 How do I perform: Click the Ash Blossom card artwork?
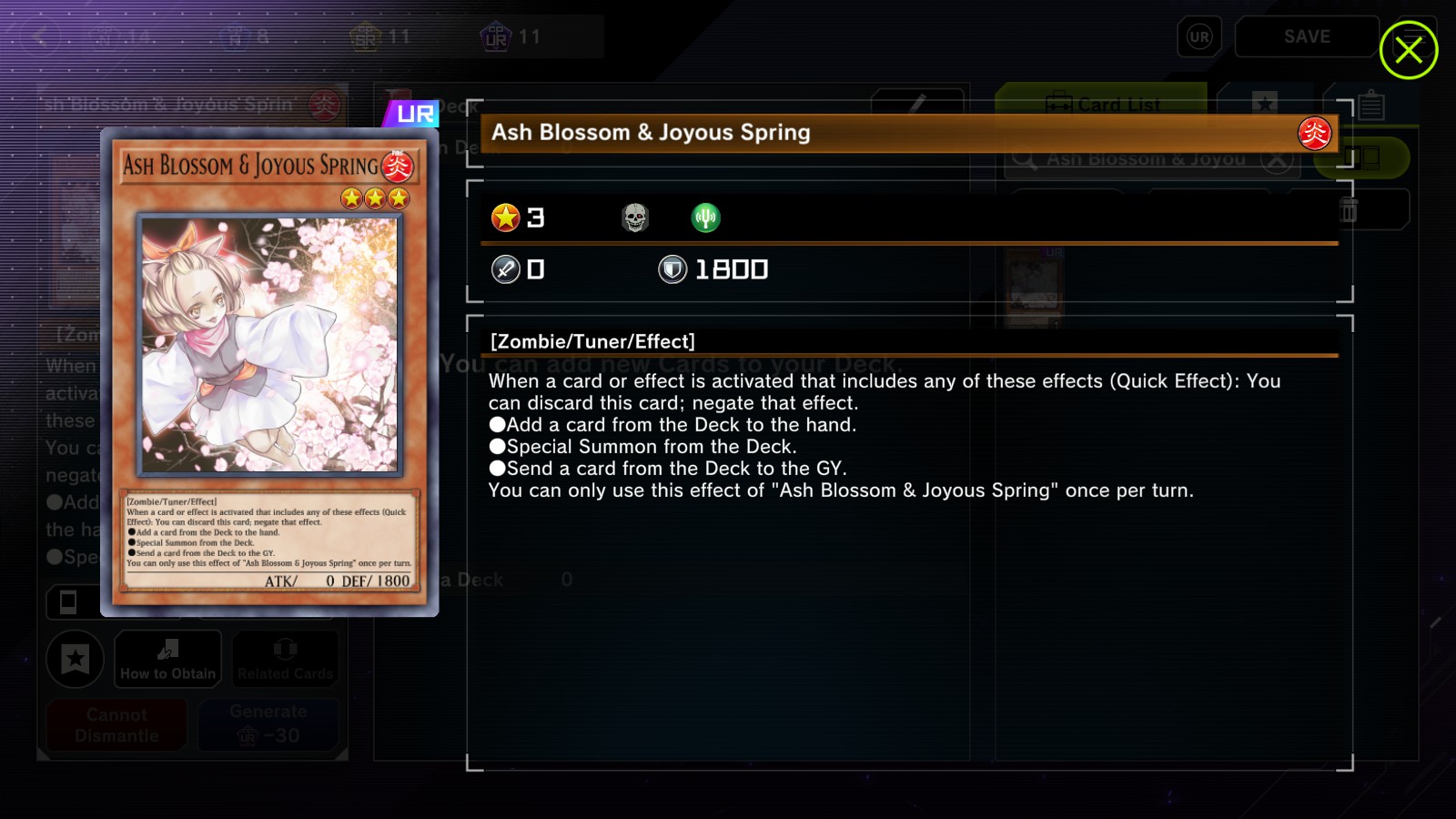point(269,345)
